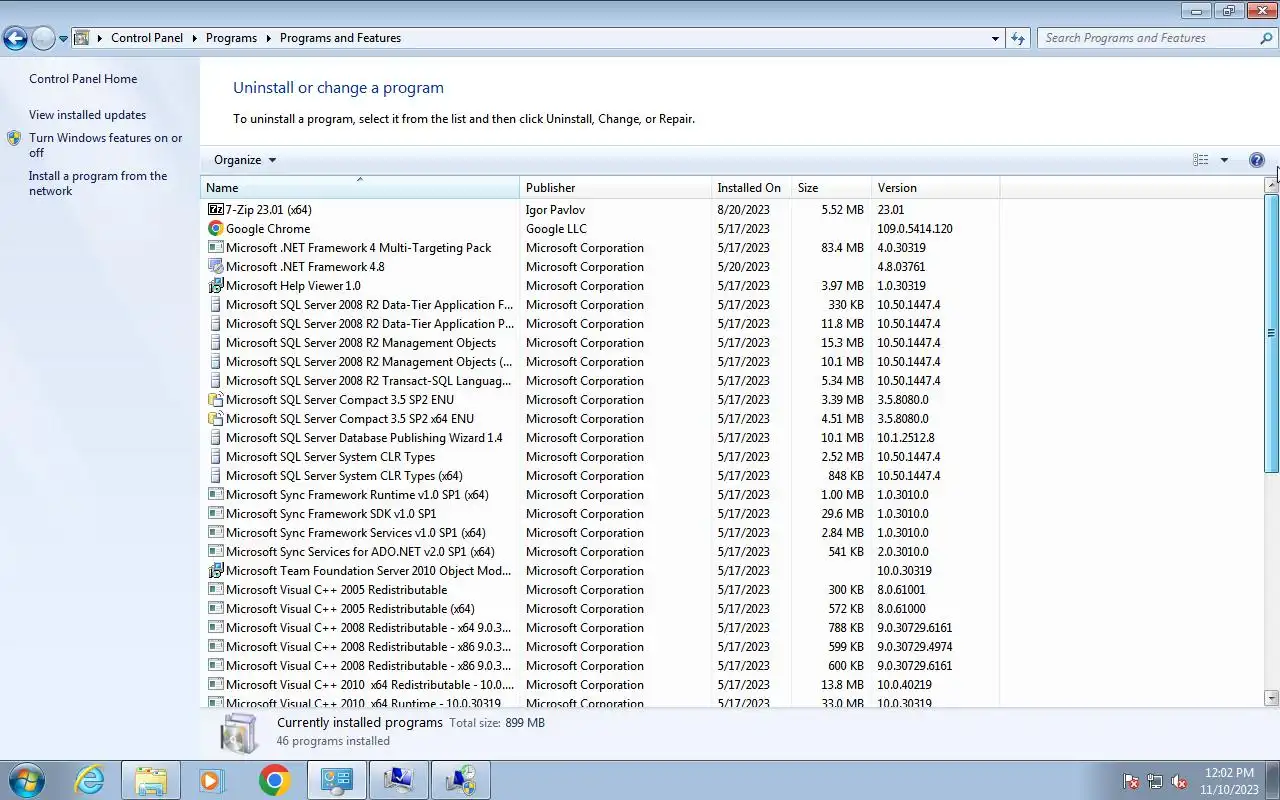1280x800 pixels.
Task: Launch Internet Explorer from the taskbar
Action: [x=90, y=780]
